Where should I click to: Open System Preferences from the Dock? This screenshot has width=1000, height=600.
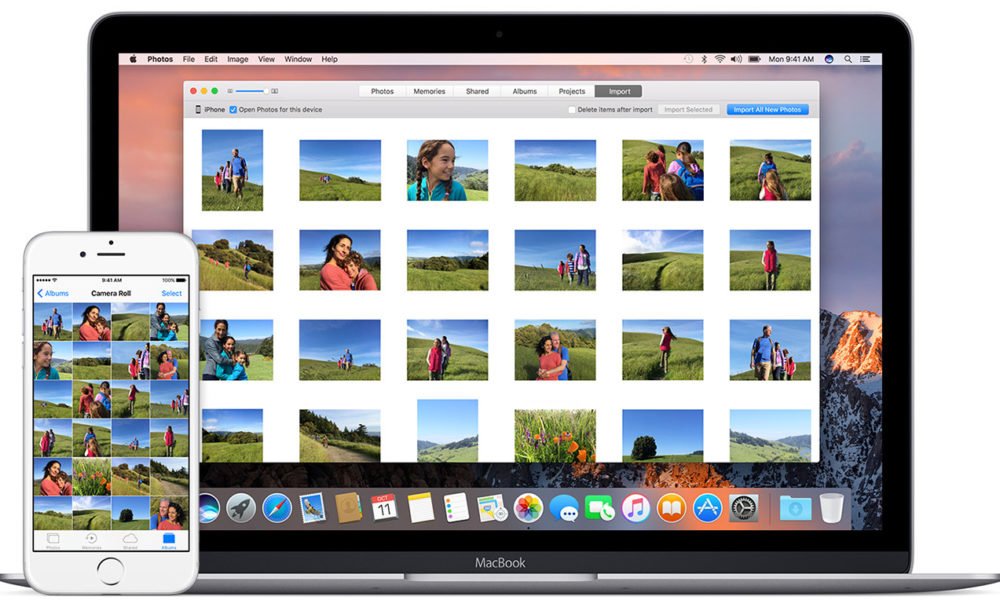tap(742, 509)
